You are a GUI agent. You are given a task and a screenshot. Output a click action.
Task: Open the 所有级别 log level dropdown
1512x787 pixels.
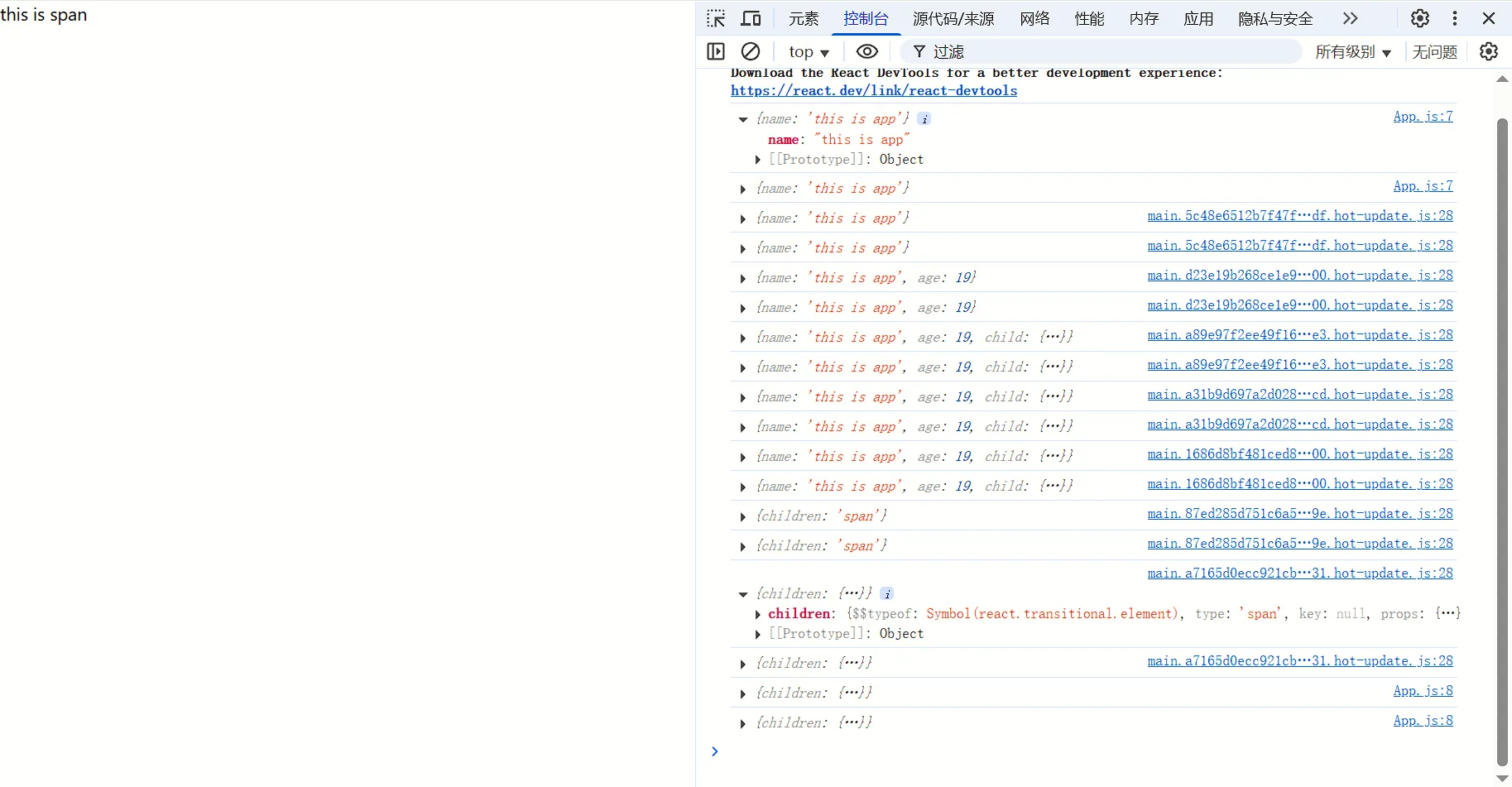click(x=1353, y=52)
